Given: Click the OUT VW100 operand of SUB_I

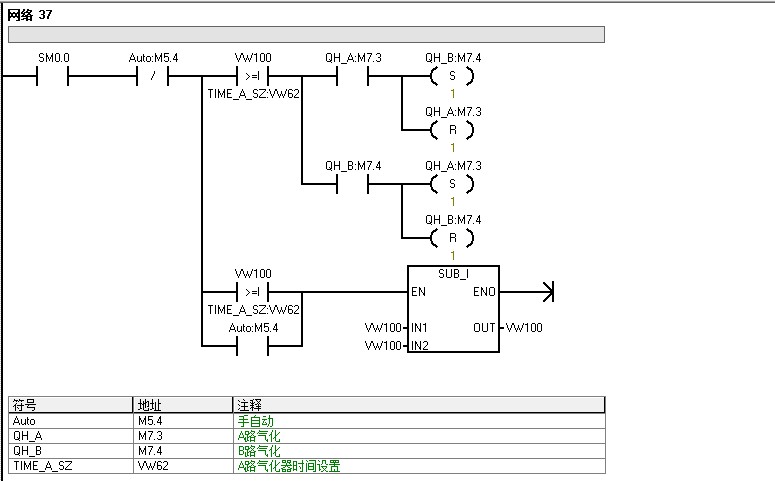Looking at the screenshot, I should point(524,328).
